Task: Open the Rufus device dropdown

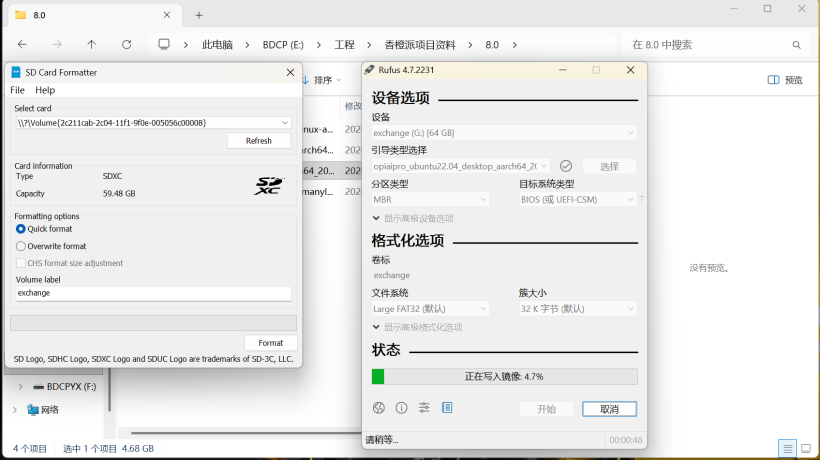Action: [x=504, y=133]
